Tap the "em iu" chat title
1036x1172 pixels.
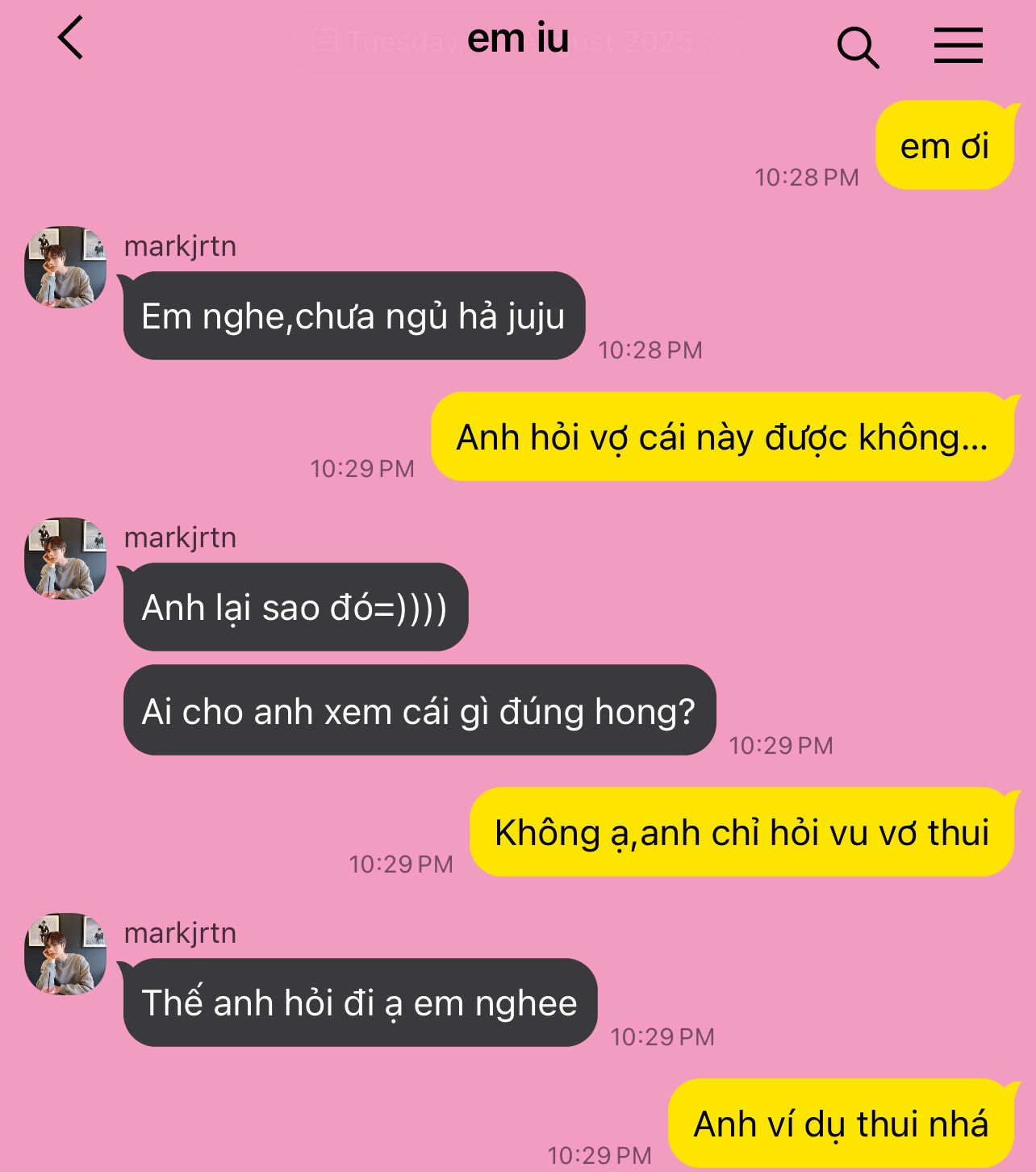pos(518,39)
